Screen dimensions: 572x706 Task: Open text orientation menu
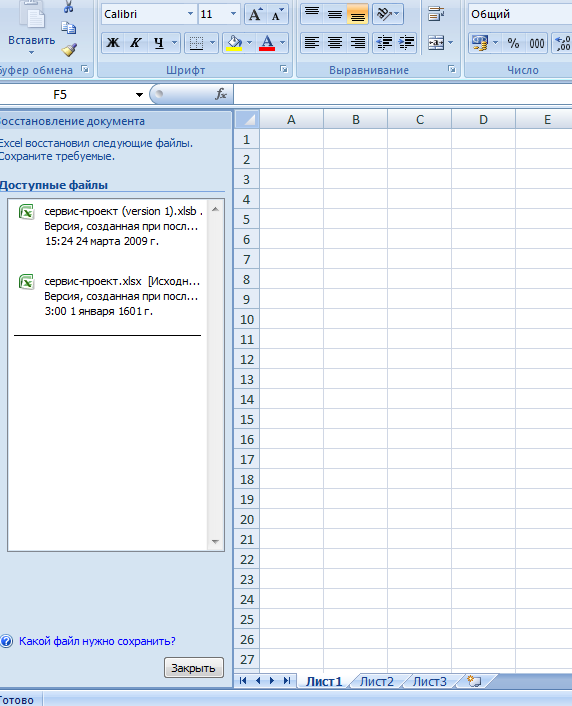(387, 14)
